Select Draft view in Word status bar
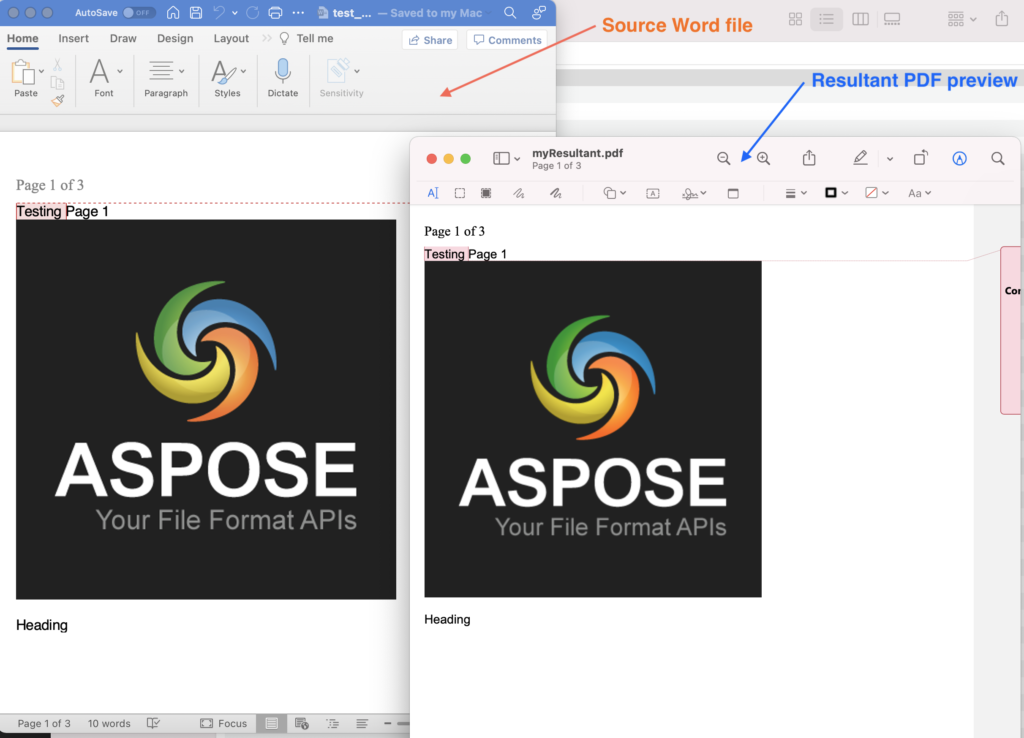1024x738 pixels. pyautogui.click(x=362, y=723)
